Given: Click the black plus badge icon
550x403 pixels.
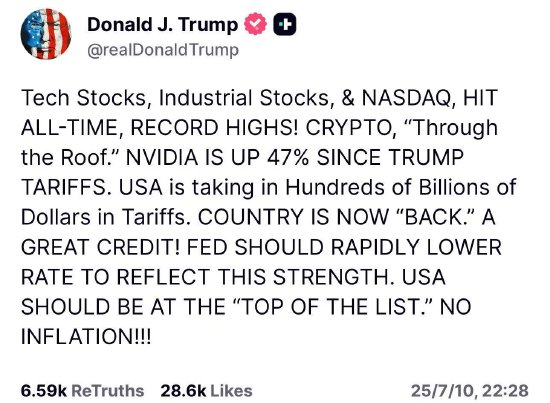Looking at the screenshot, I should pos(284,24).
